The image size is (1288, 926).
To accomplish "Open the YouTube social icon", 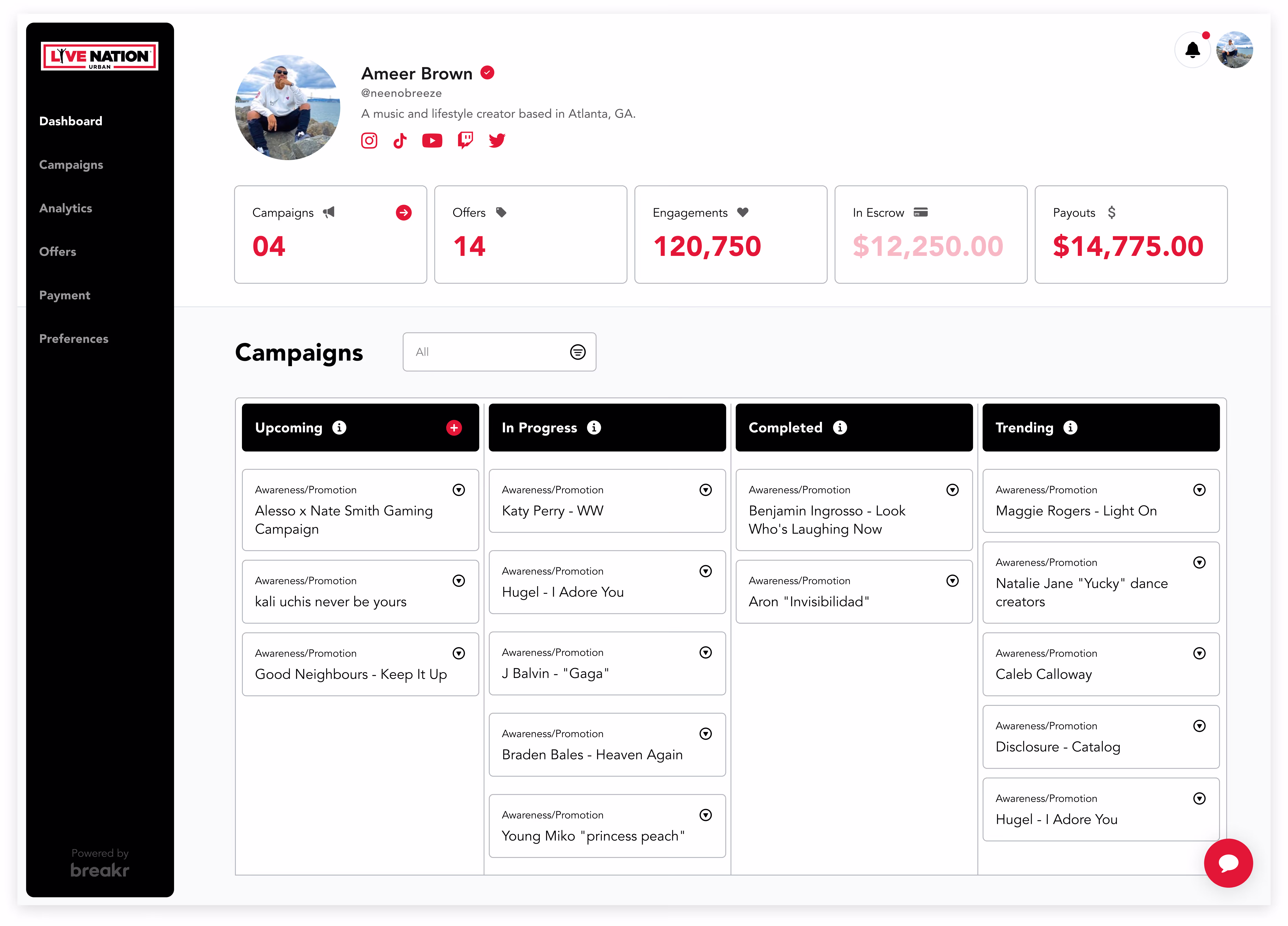I will [x=432, y=140].
